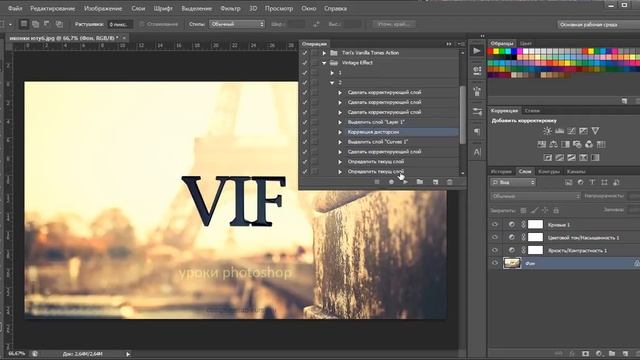
Task: Expand the Коррекция дисторсии step
Action: (x=340, y=132)
